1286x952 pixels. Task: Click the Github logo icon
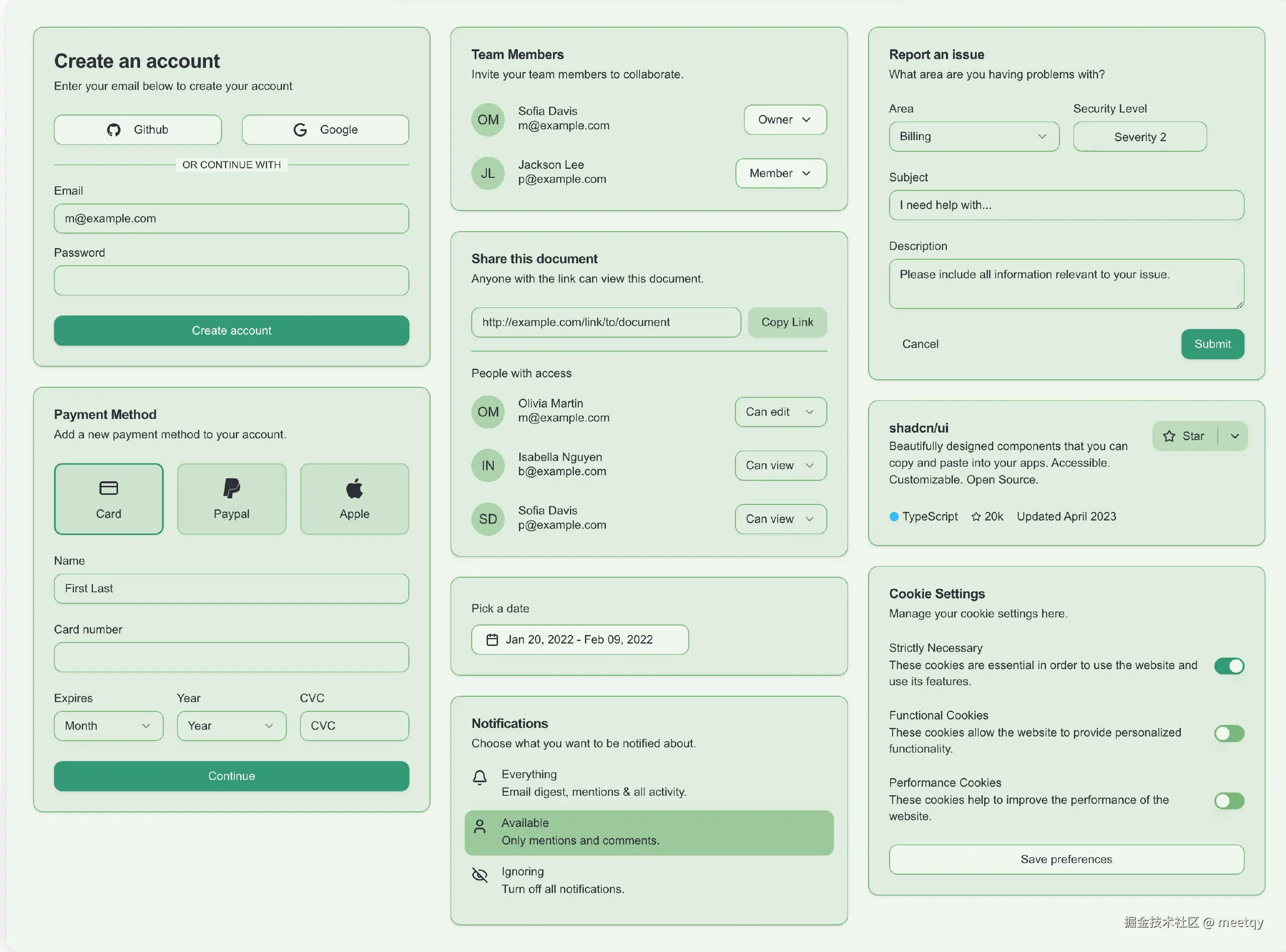114,130
